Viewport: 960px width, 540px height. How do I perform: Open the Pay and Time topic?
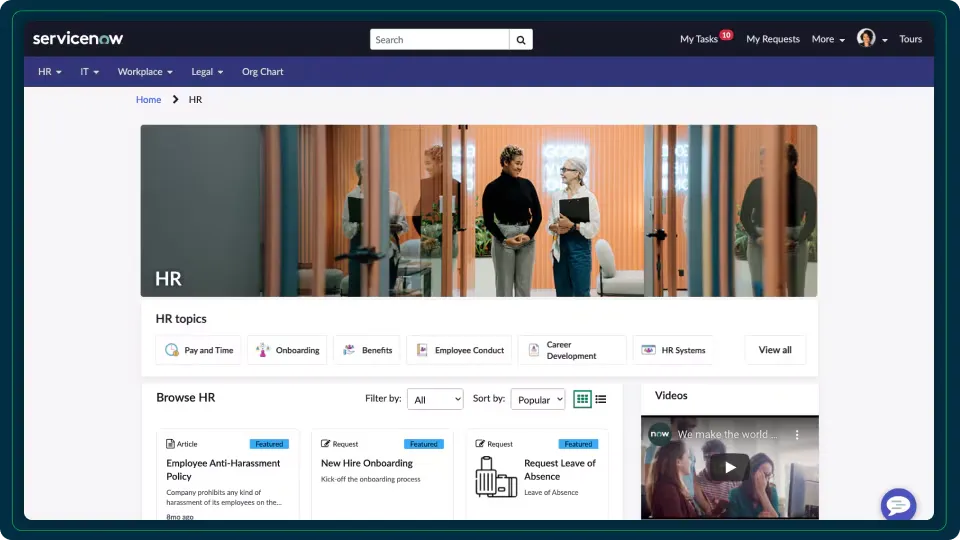pyautogui.click(x=199, y=350)
